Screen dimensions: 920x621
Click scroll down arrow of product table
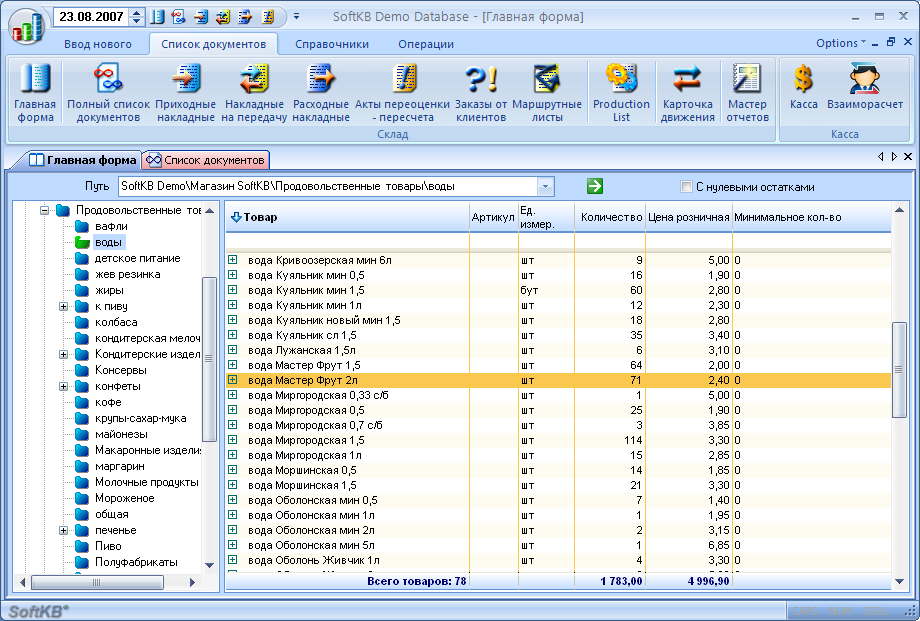pos(899,582)
